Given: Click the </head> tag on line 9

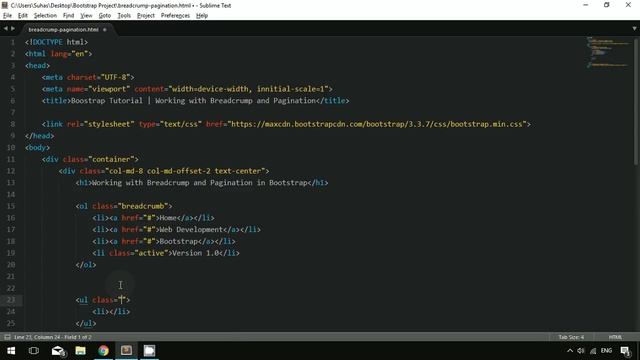Looking at the screenshot, I should 40,136.
